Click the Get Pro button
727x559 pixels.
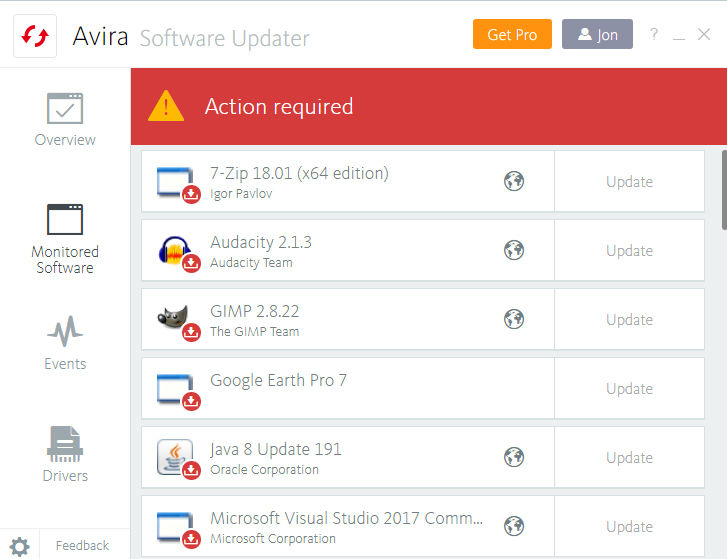coord(512,34)
